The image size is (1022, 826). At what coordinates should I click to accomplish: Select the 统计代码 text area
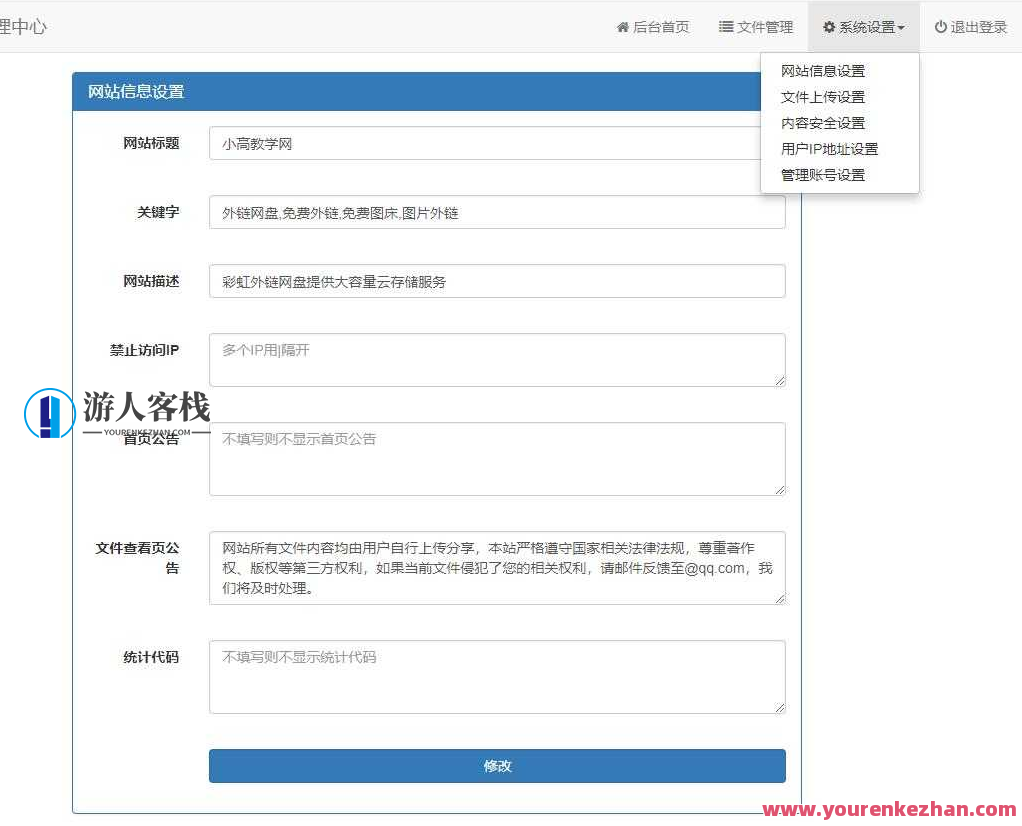click(x=497, y=676)
